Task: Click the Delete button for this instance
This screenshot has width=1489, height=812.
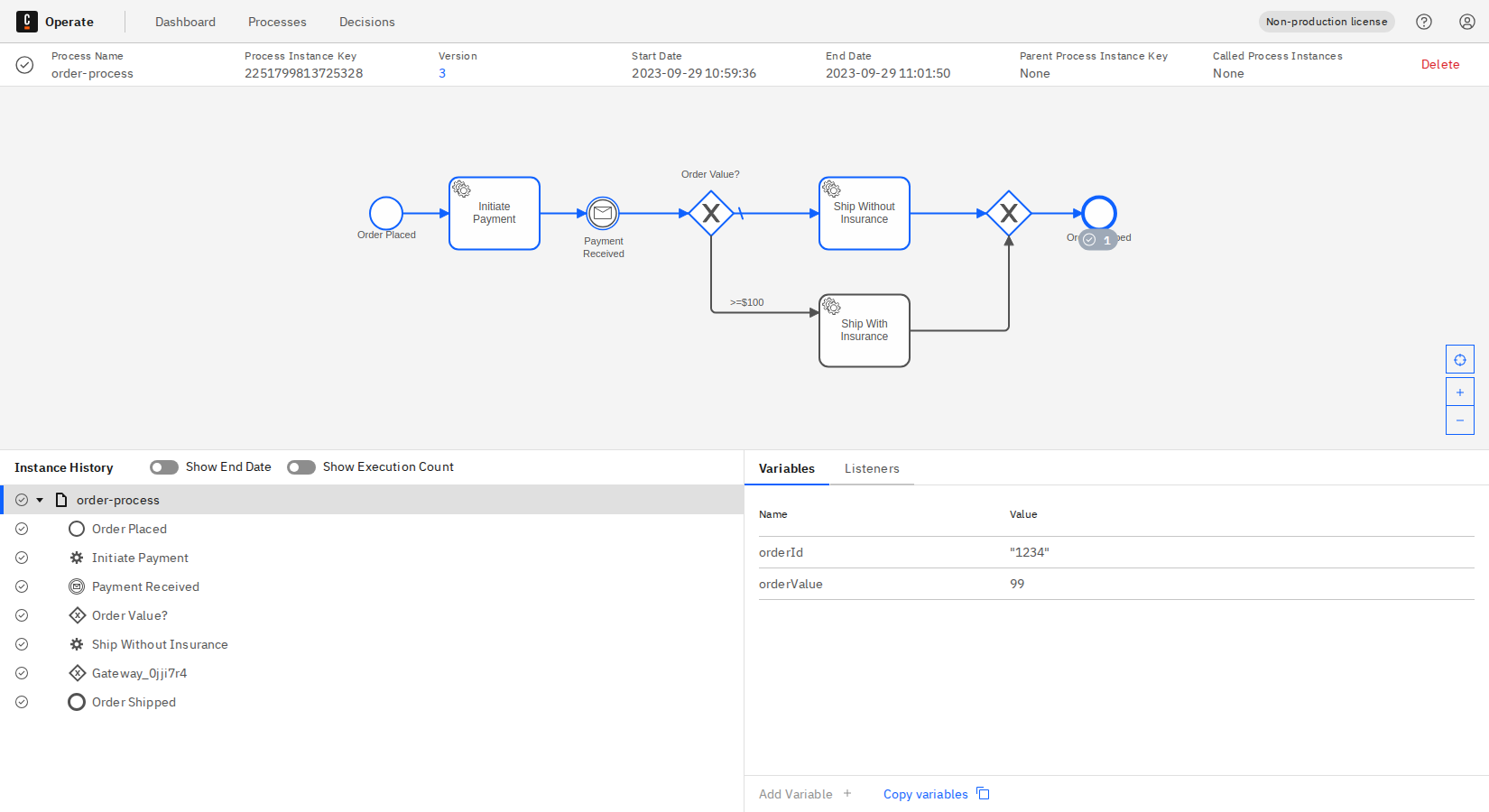Action: 1440,64
